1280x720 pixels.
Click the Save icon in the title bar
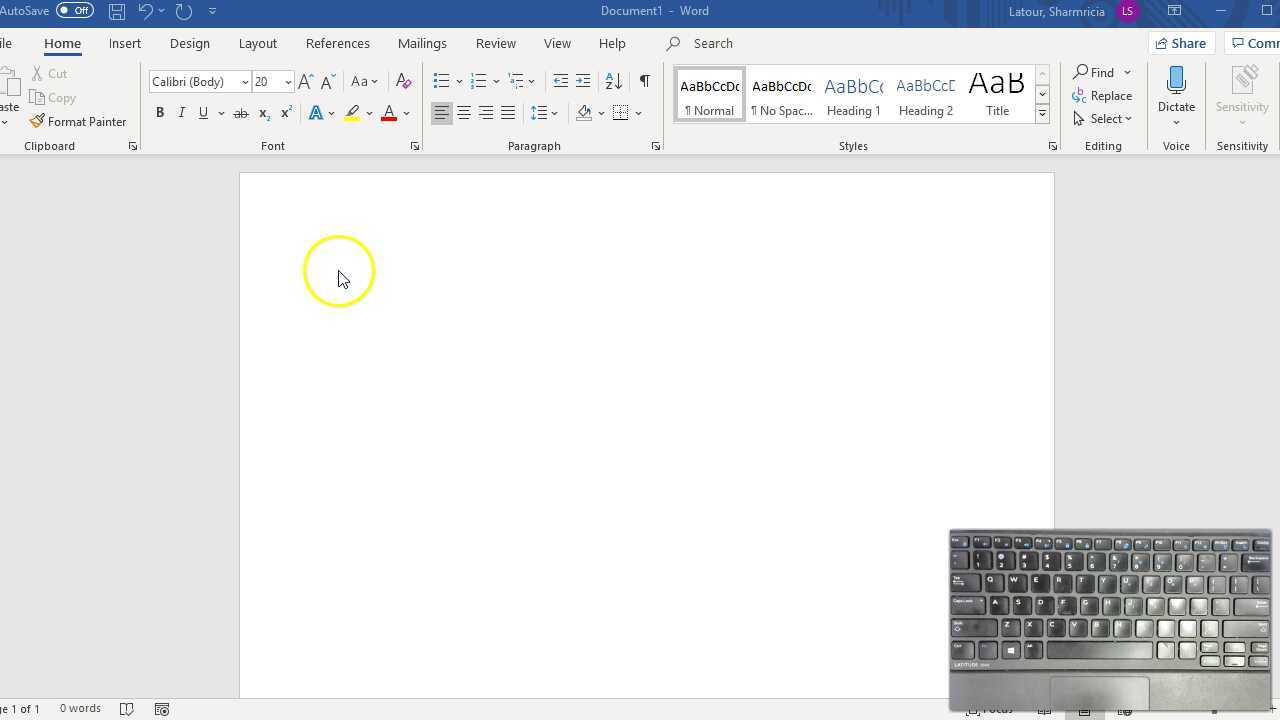click(x=117, y=11)
